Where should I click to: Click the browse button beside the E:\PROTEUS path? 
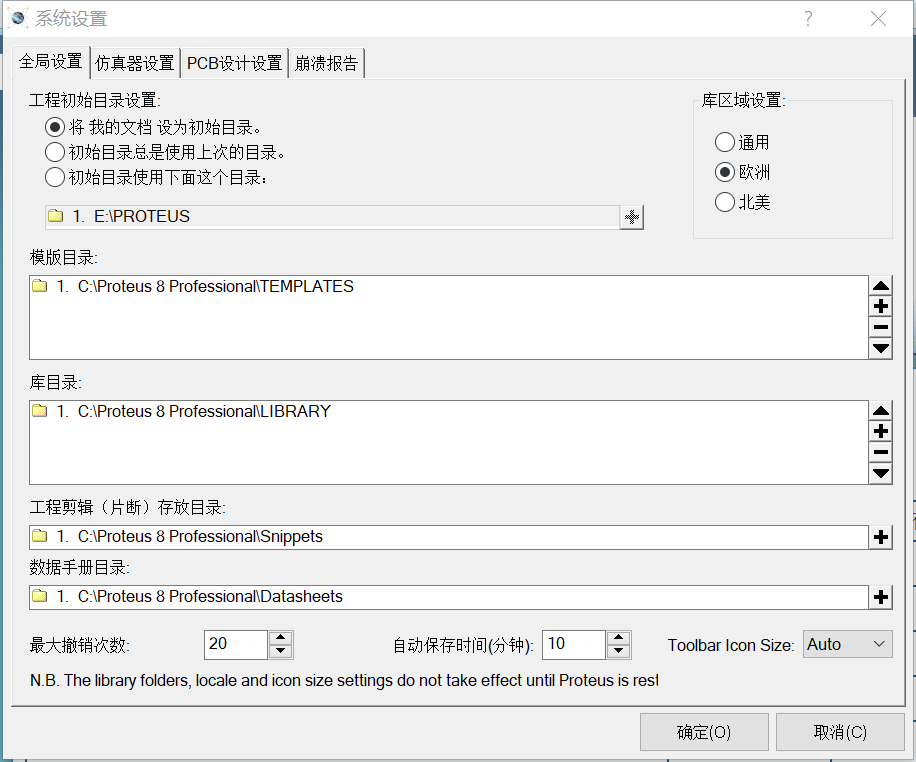[632, 217]
